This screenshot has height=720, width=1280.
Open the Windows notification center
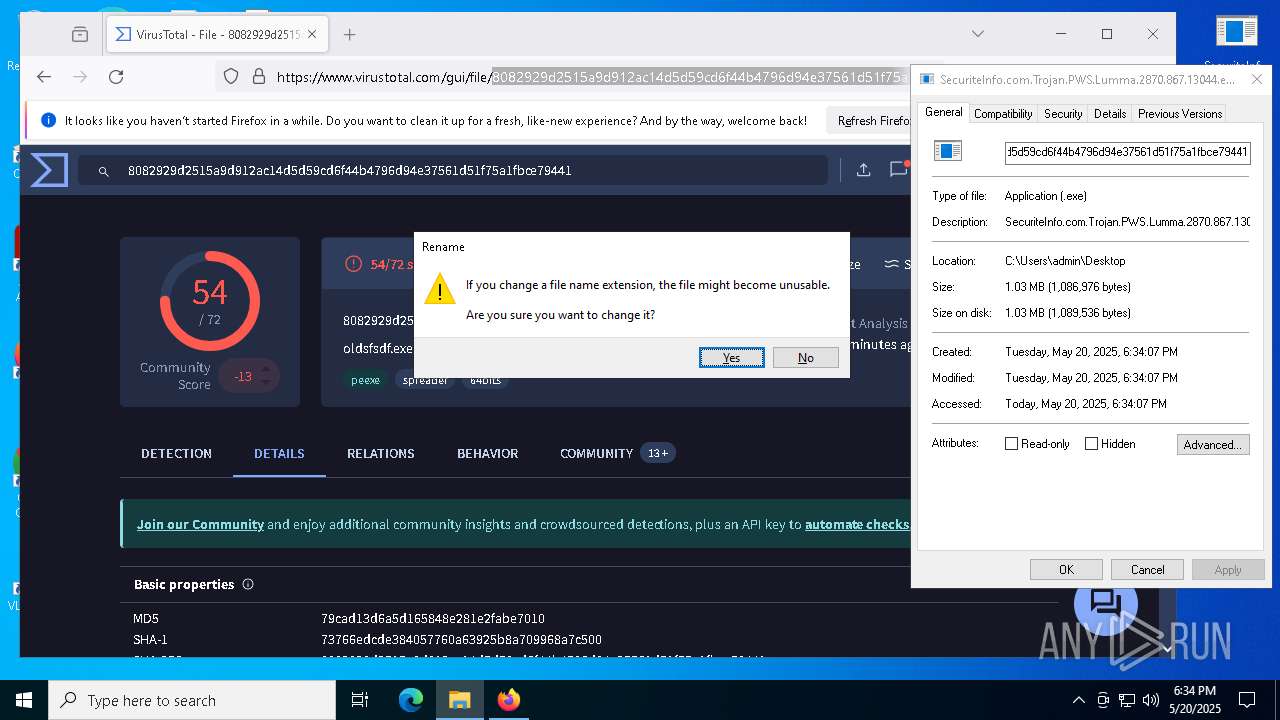click(x=1247, y=700)
